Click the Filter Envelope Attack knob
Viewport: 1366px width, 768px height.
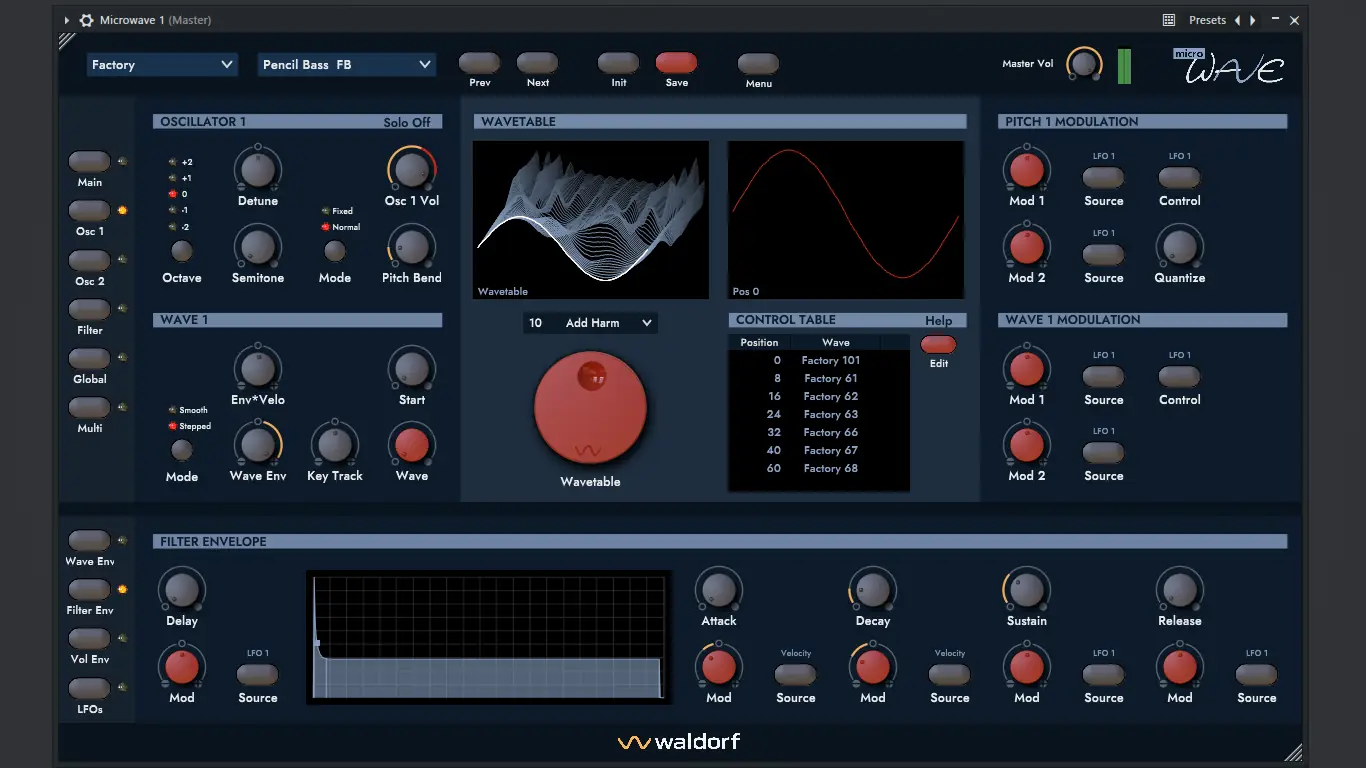tap(719, 589)
